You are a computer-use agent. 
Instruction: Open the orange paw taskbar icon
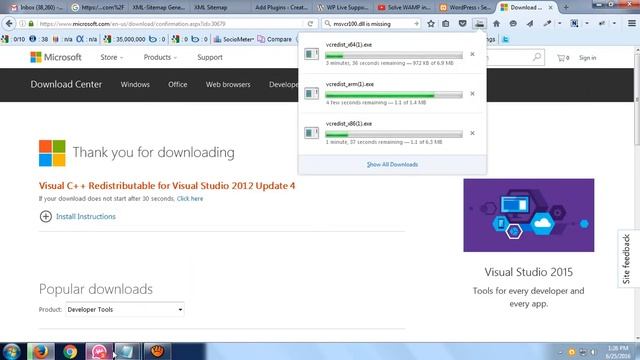point(157,351)
